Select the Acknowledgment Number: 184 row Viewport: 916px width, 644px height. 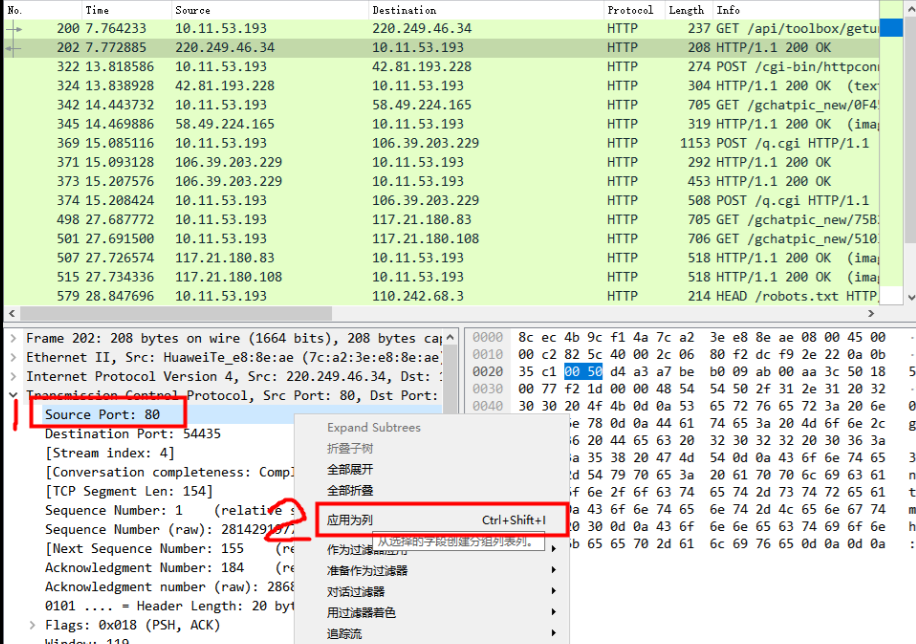click(x=169, y=567)
